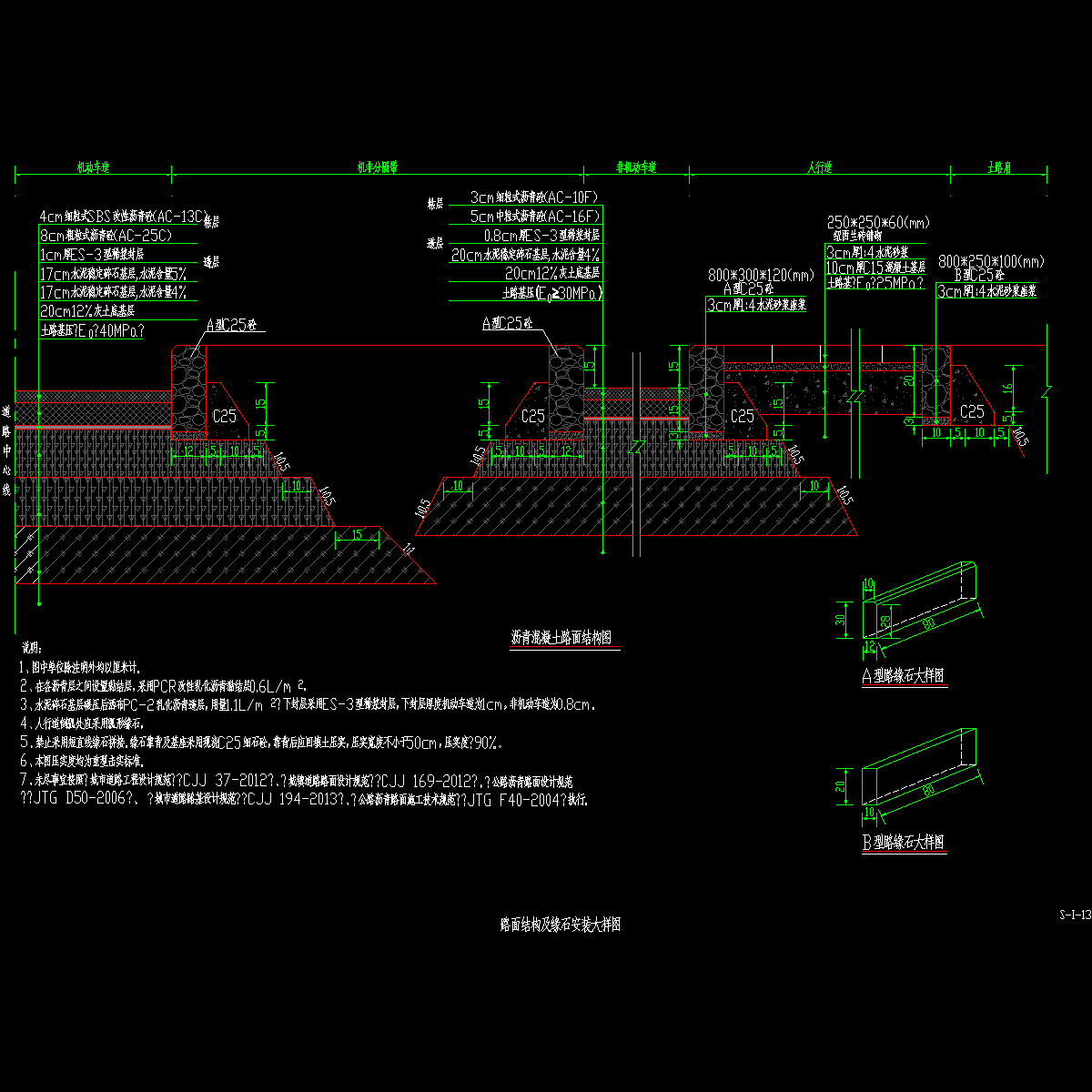
Task: Select the A型路缘石大样图 title
Action: click(903, 676)
